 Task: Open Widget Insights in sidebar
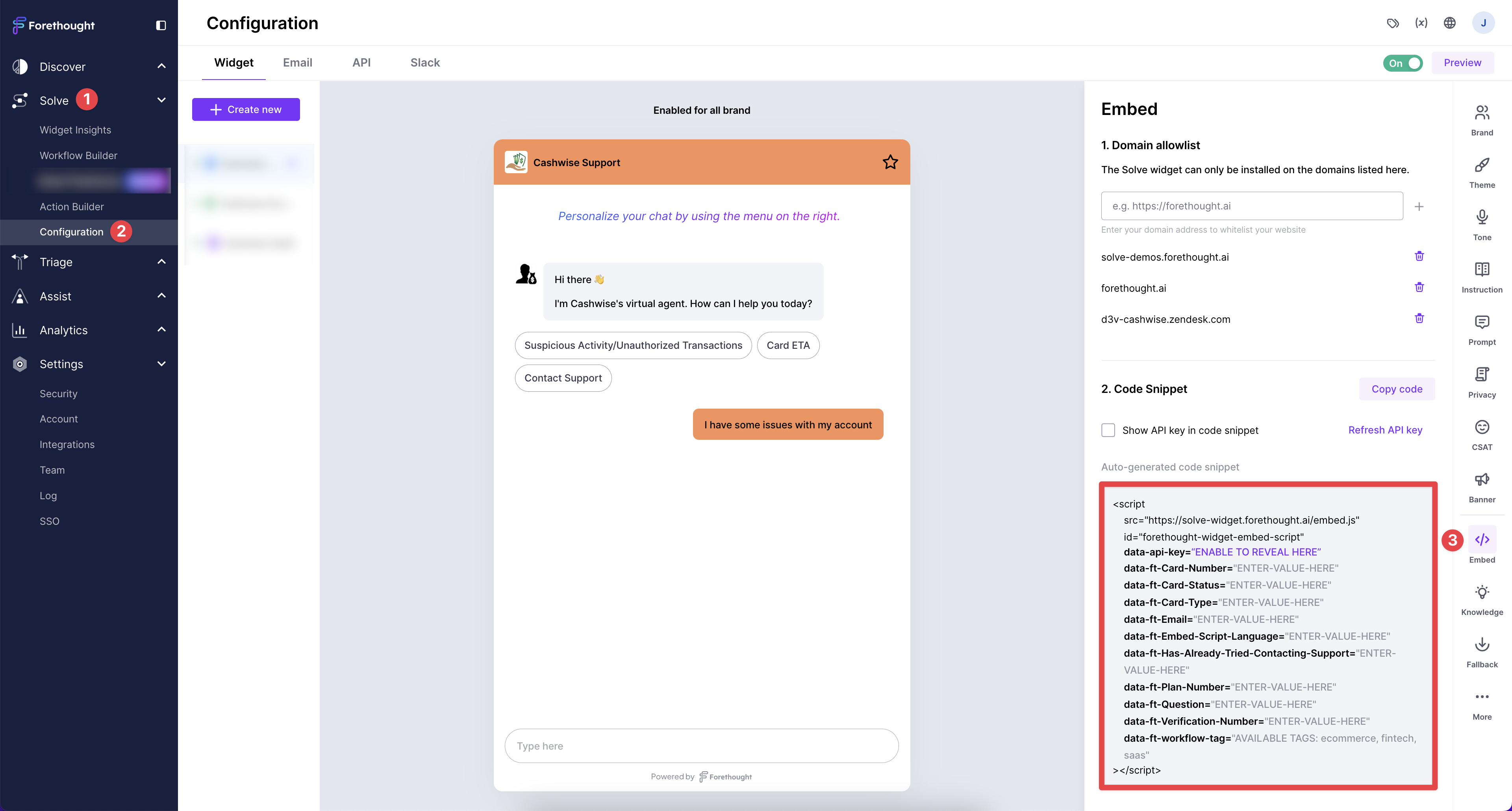click(75, 130)
